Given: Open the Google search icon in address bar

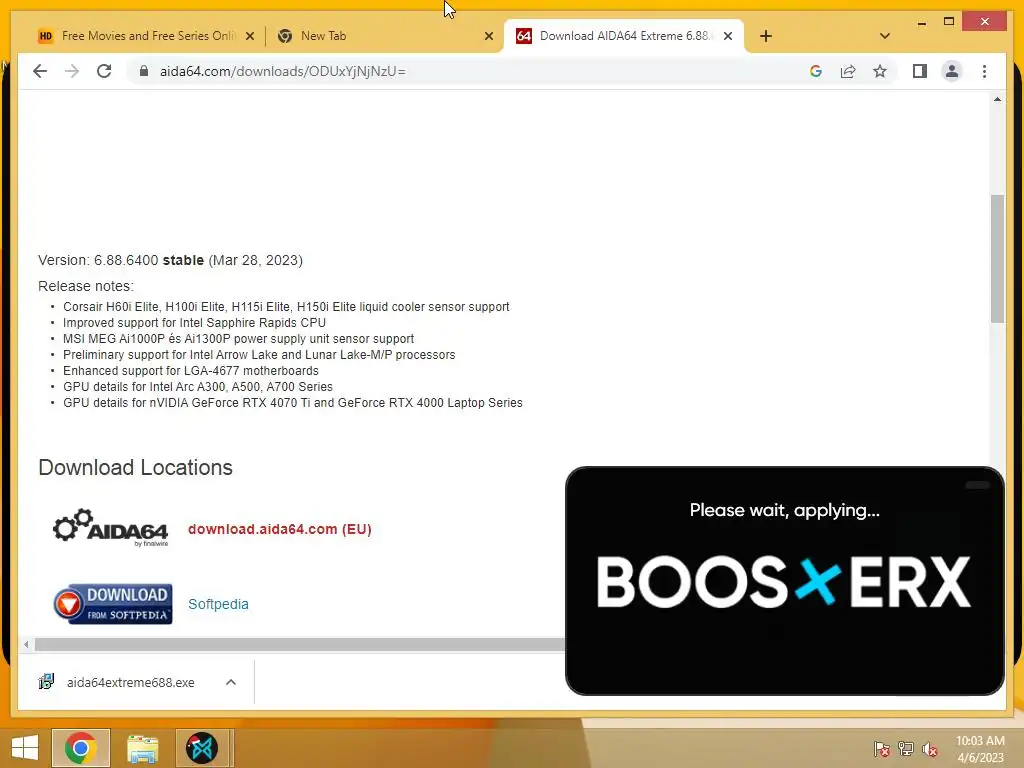Looking at the screenshot, I should click(816, 71).
